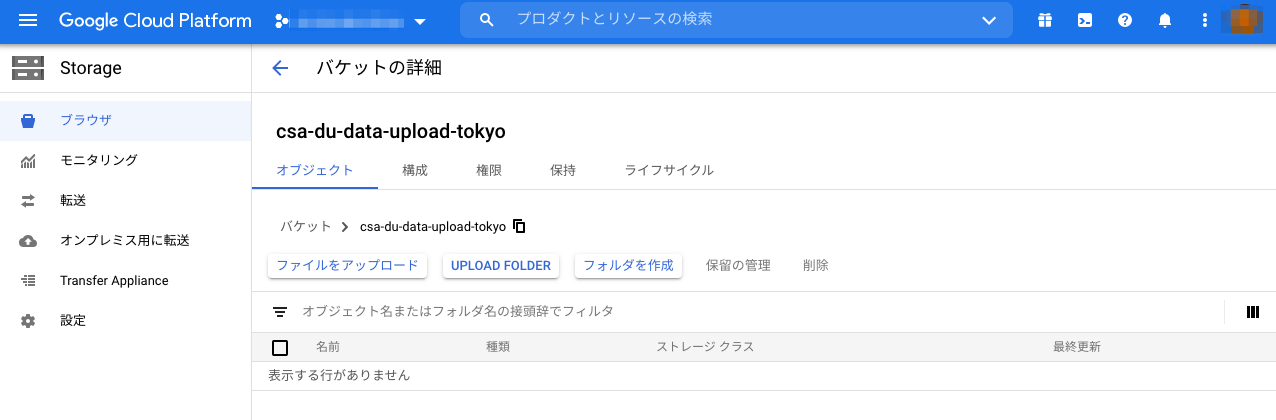Open the column display options icon
This screenshot has height=420, width=1276.
click(x=1253, y=312)
